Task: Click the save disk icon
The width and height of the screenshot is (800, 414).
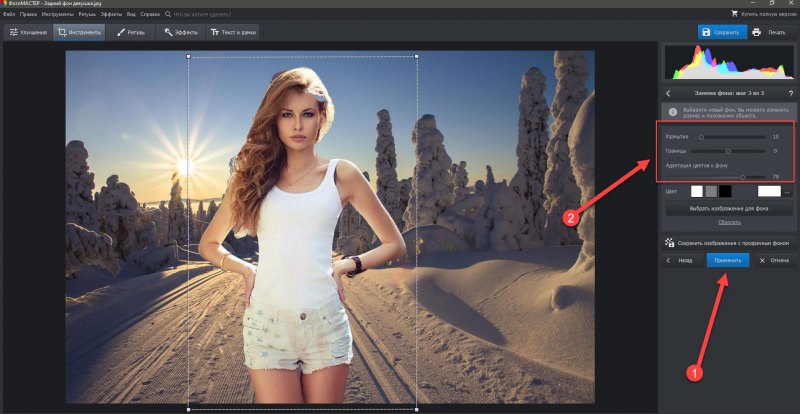Action: (706, 32)
